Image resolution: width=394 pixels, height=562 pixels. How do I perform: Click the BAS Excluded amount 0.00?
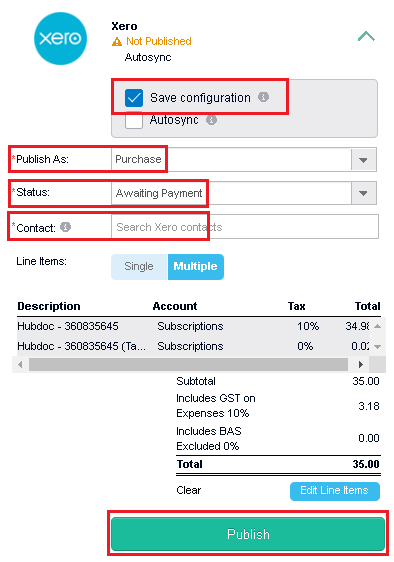[x=369, y=438]
